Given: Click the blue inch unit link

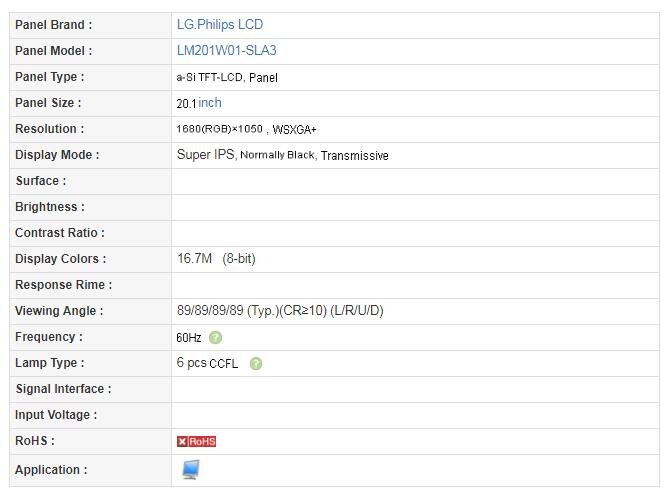Looking at the screenshot, I should coord(210,103).
